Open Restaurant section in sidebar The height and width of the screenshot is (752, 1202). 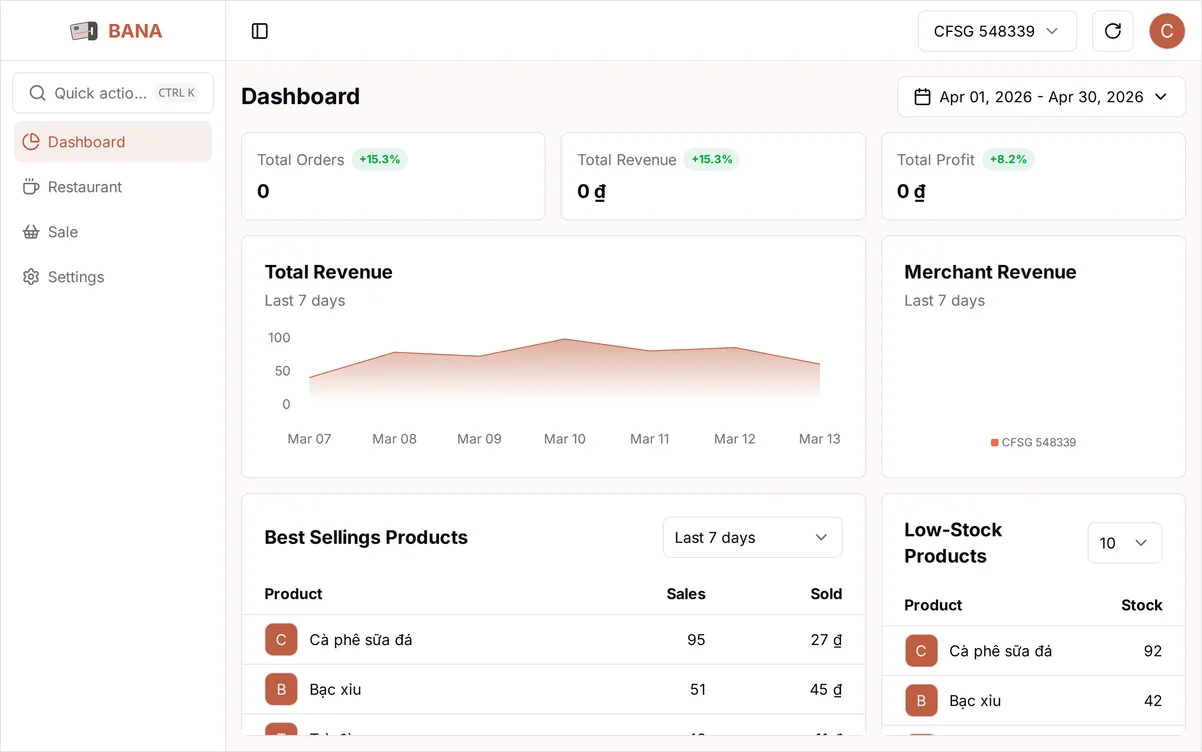[113, 187]
